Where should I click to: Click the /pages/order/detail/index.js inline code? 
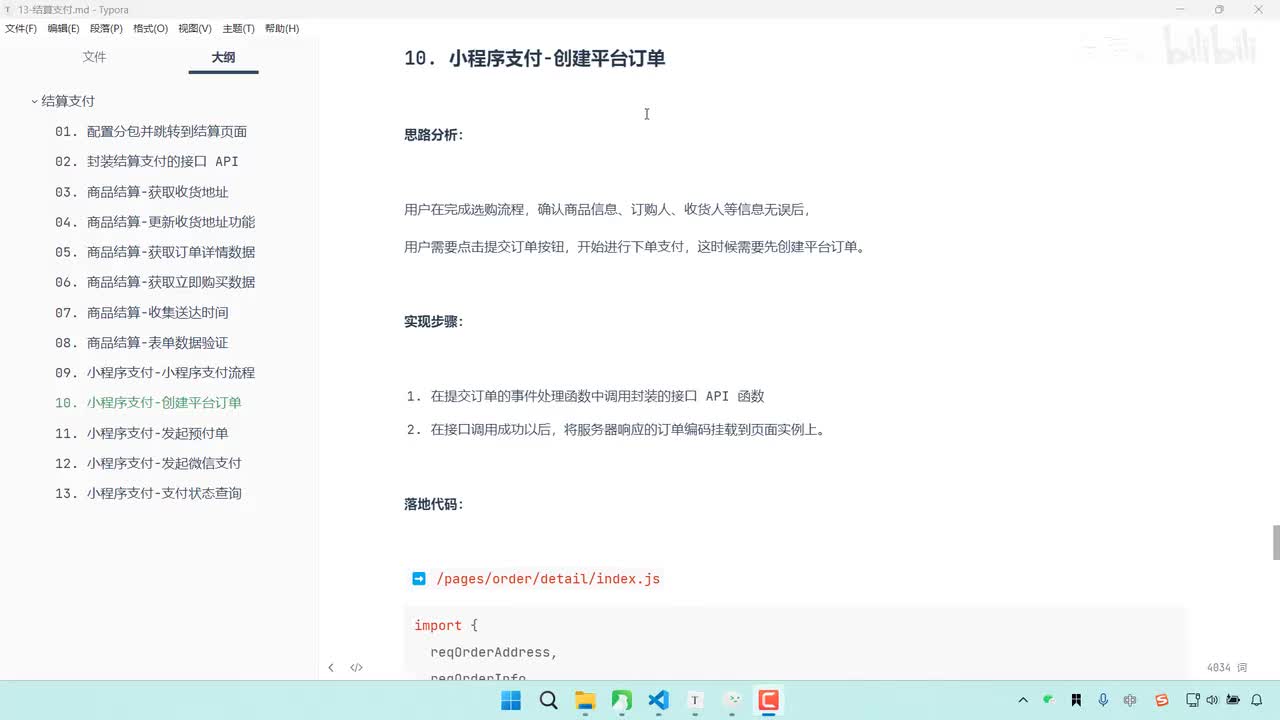point(548,579)
